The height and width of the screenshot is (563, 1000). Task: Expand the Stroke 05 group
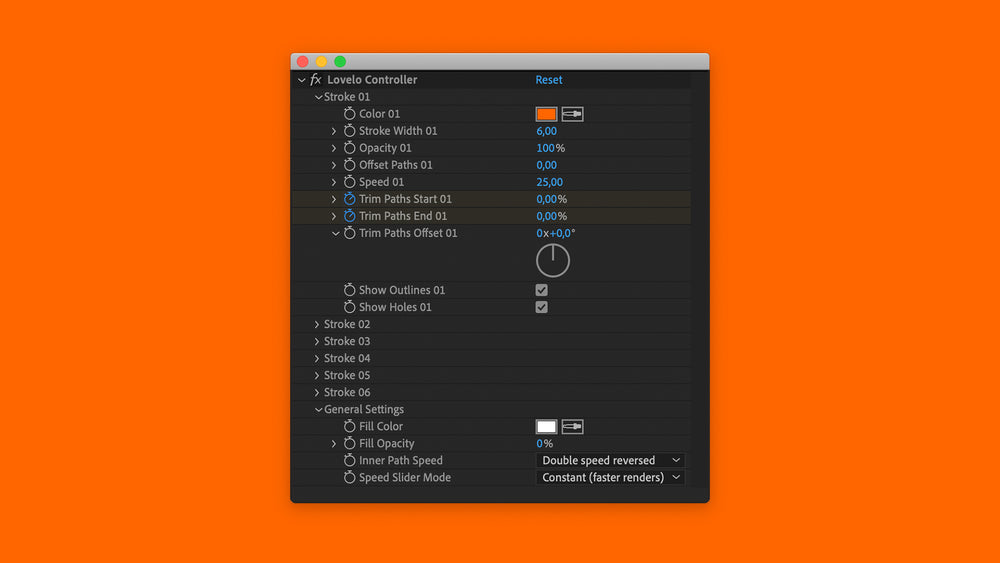[x=317, y=376]
